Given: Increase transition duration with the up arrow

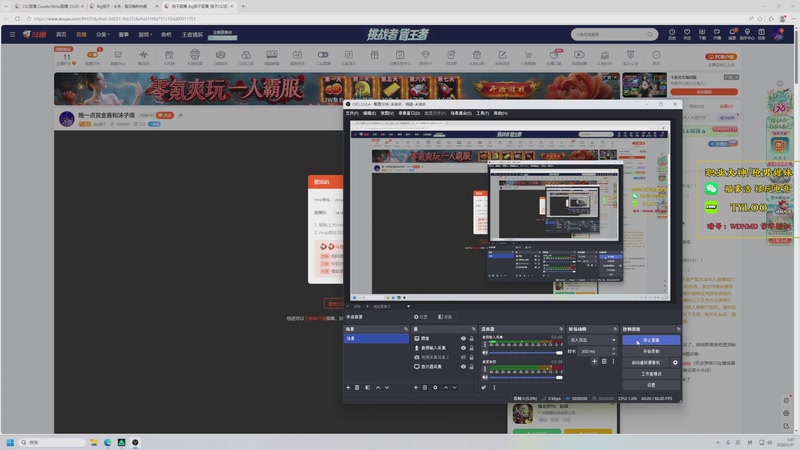Looking at the screenshot, I should (613, 349).
